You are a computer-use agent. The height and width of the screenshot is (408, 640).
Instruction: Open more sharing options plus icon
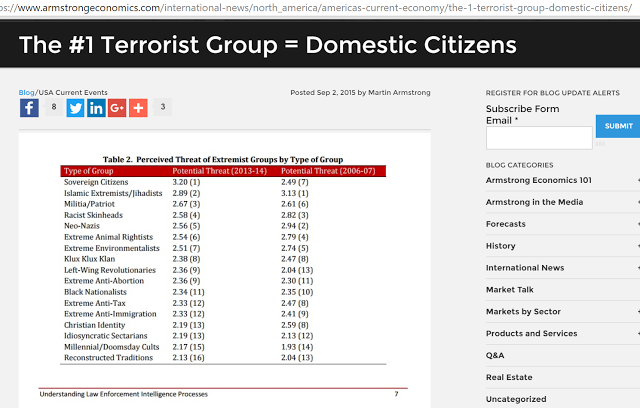(138, 108)
